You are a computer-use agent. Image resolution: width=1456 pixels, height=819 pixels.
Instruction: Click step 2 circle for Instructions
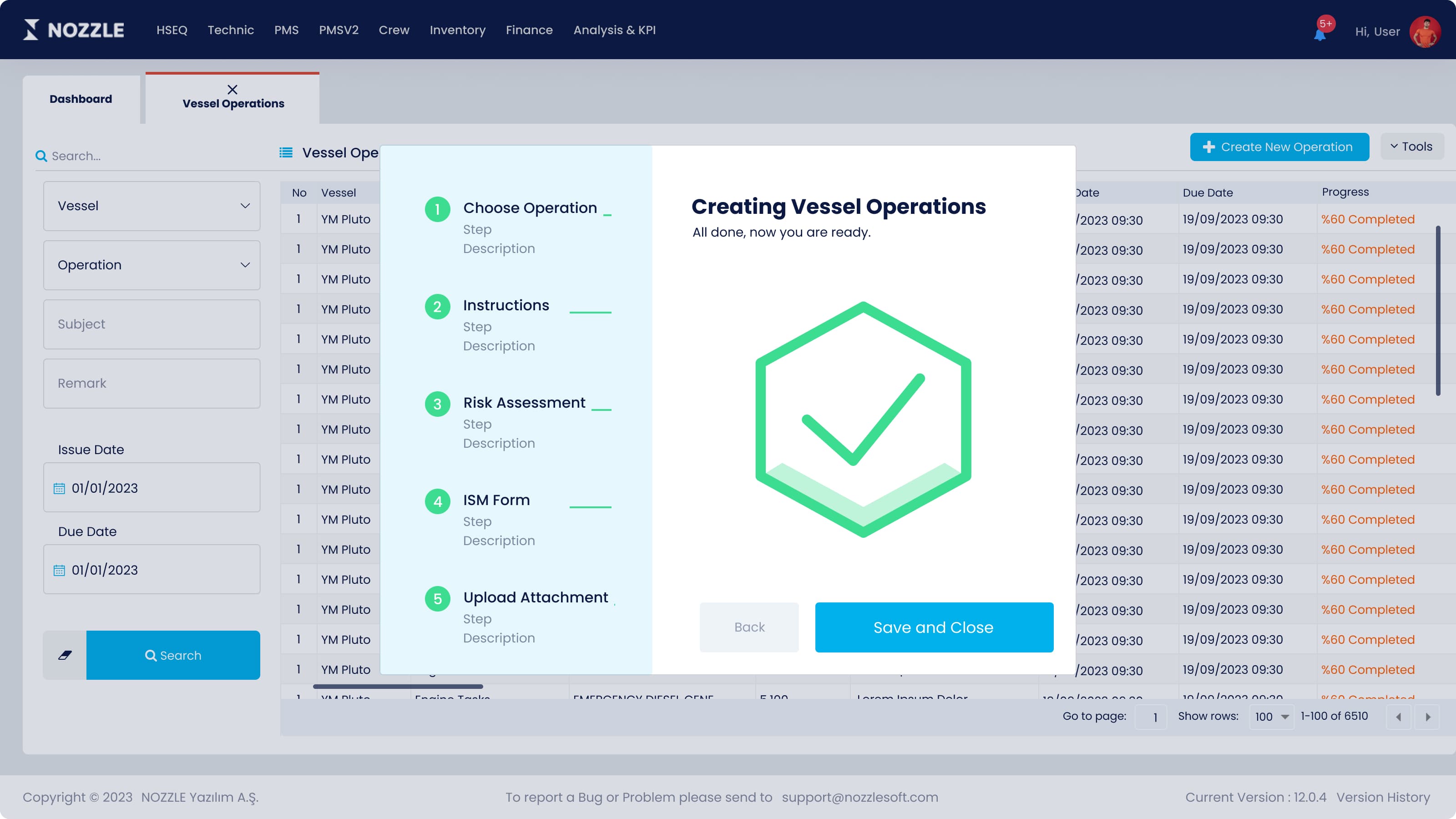(x=437, y=306)
